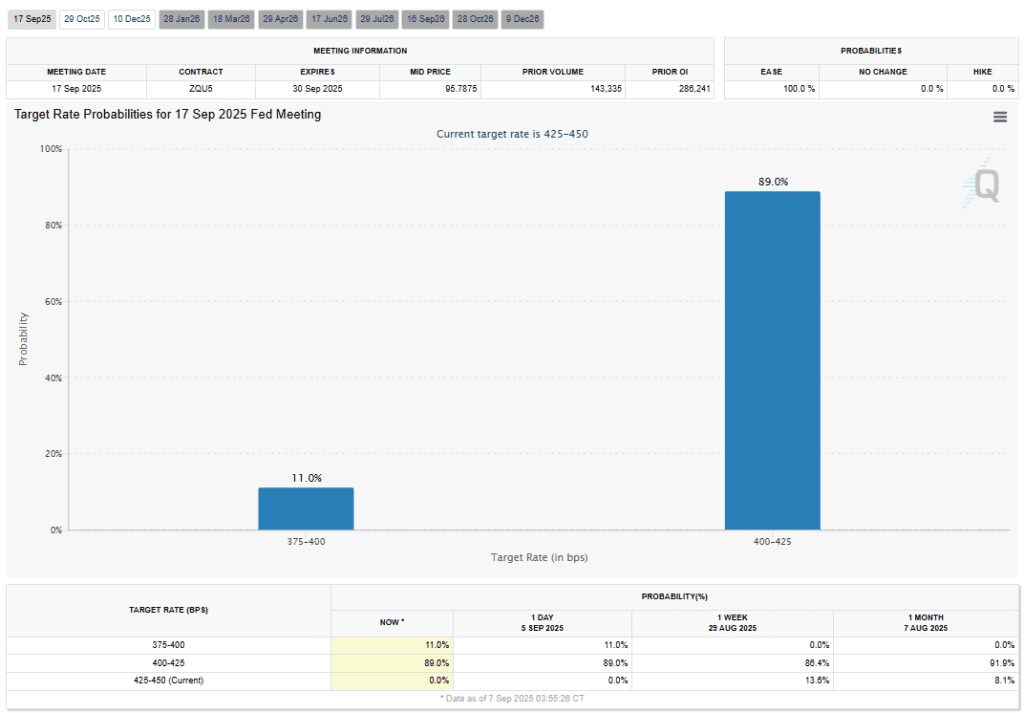Click the ZQU5 contract cell
Image resolution: width=1024 pixels, height=713 pixels.
(201, 89)
